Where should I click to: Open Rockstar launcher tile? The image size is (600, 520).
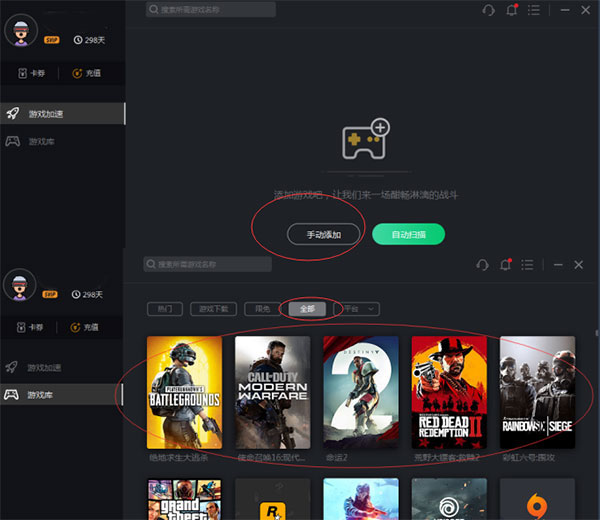tap(273, 499)
